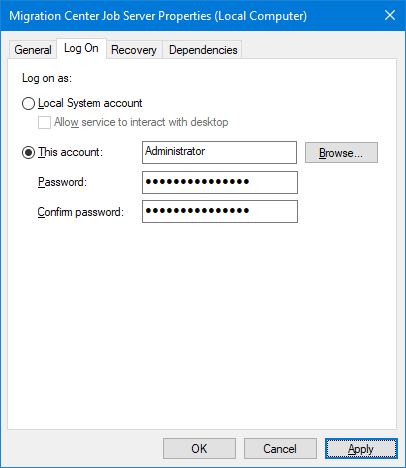
Task: Click the 'Password:' field label
Action: click(x=62, y=182)
